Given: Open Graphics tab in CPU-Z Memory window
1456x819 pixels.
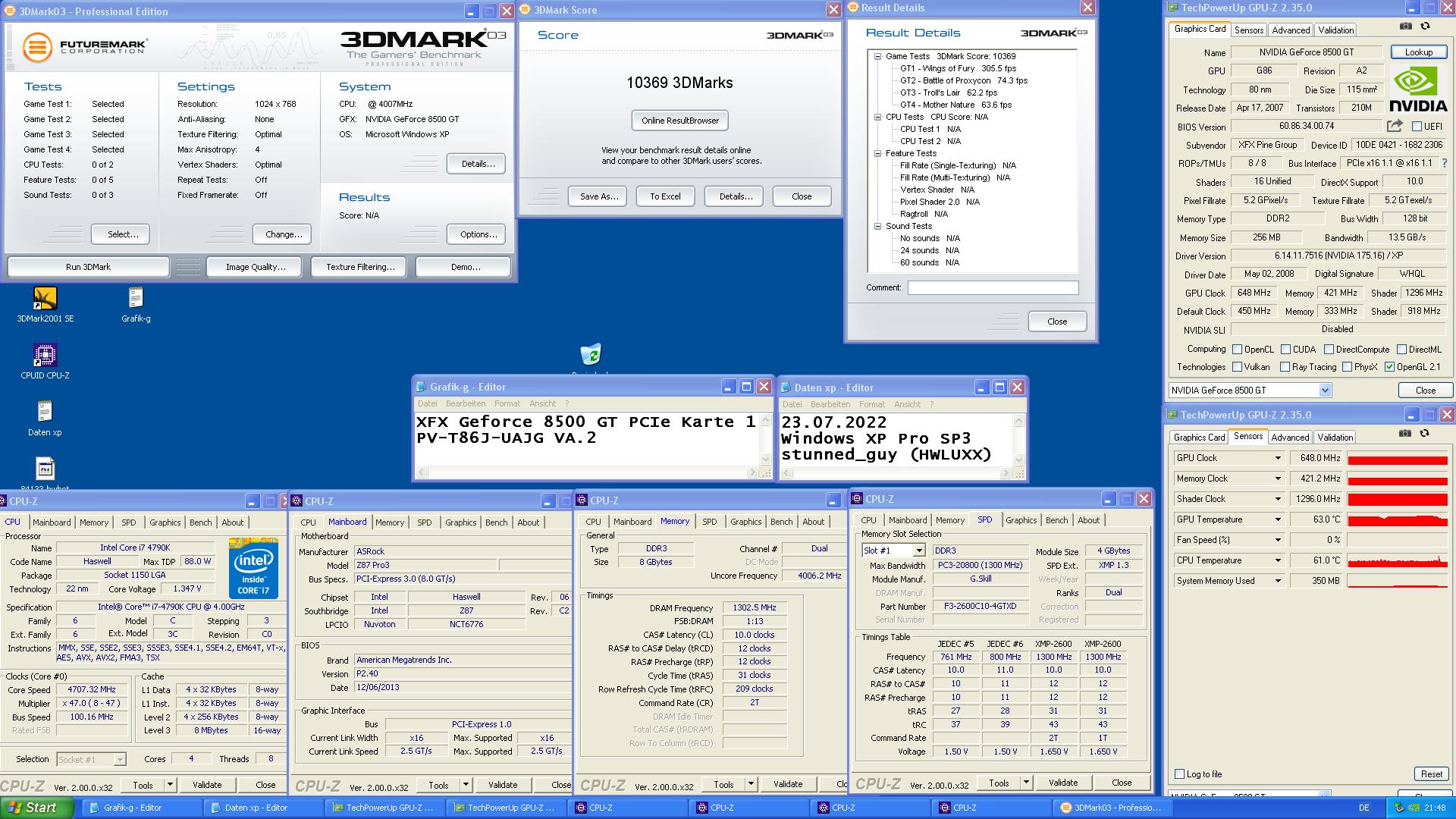Looking at the screenshot, I should click(x=746, y=522).
